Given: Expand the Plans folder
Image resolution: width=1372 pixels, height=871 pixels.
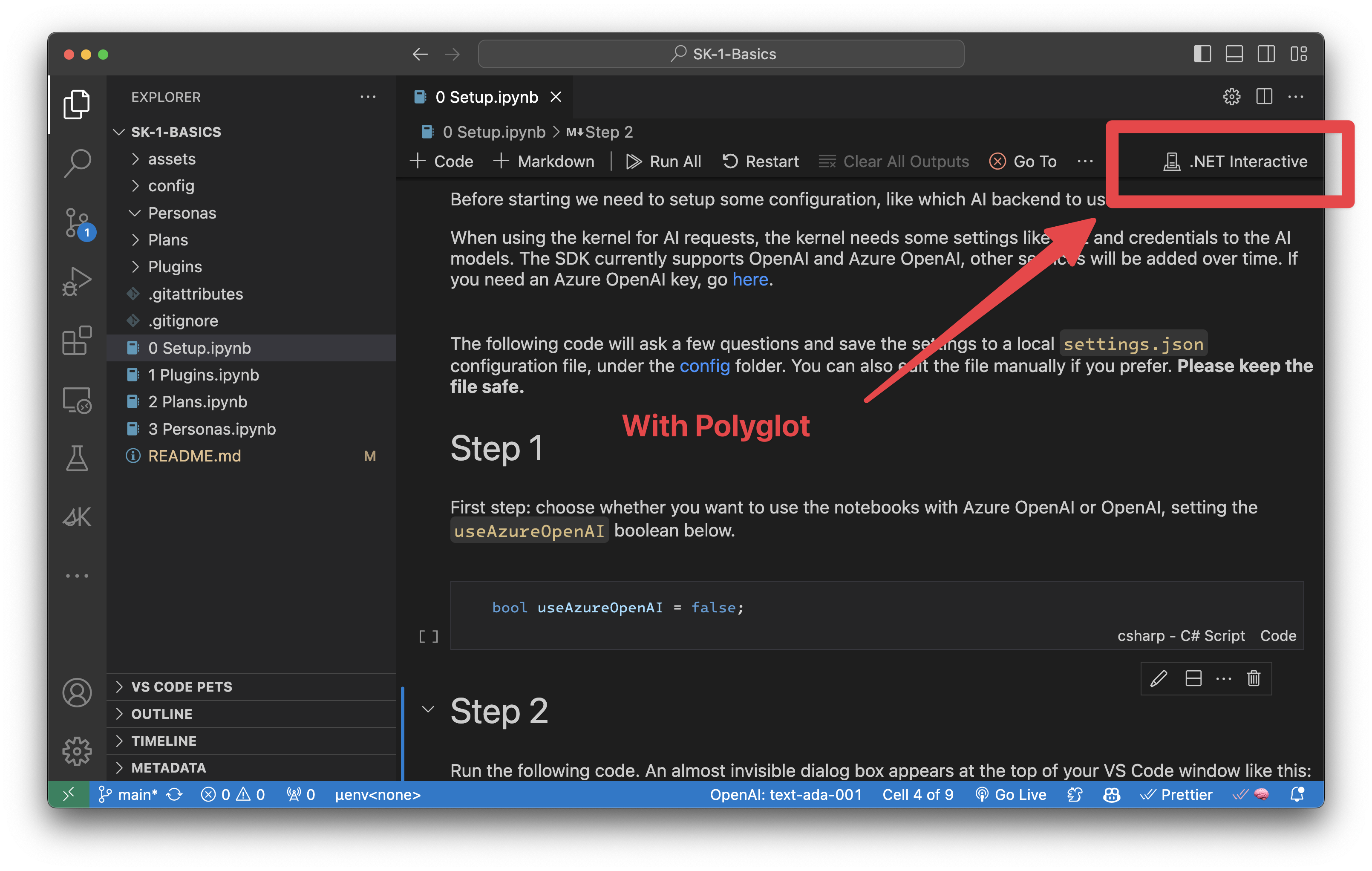Looking at the screenshot, I should pos(251,240).
